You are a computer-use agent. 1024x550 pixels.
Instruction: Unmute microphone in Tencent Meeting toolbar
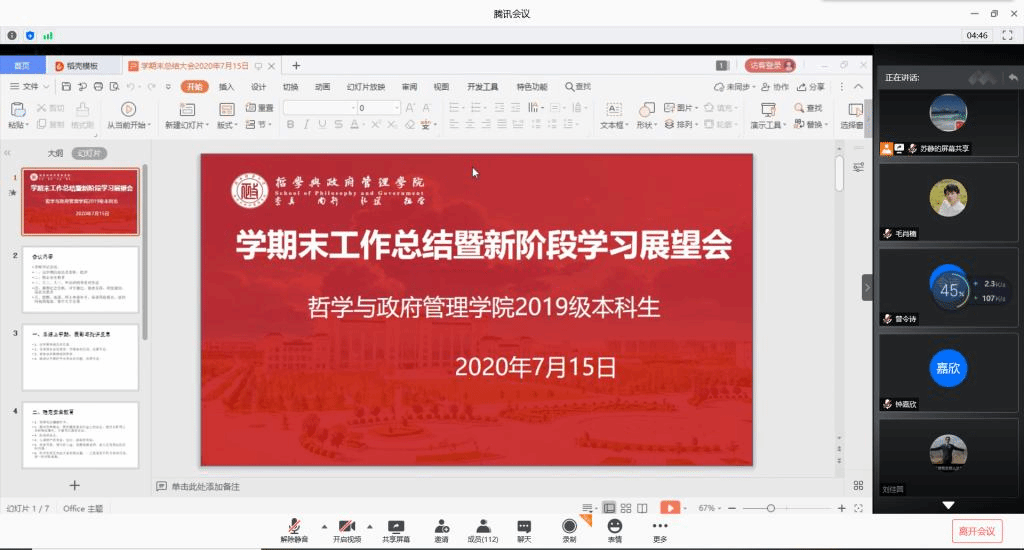tap(294, 530)
